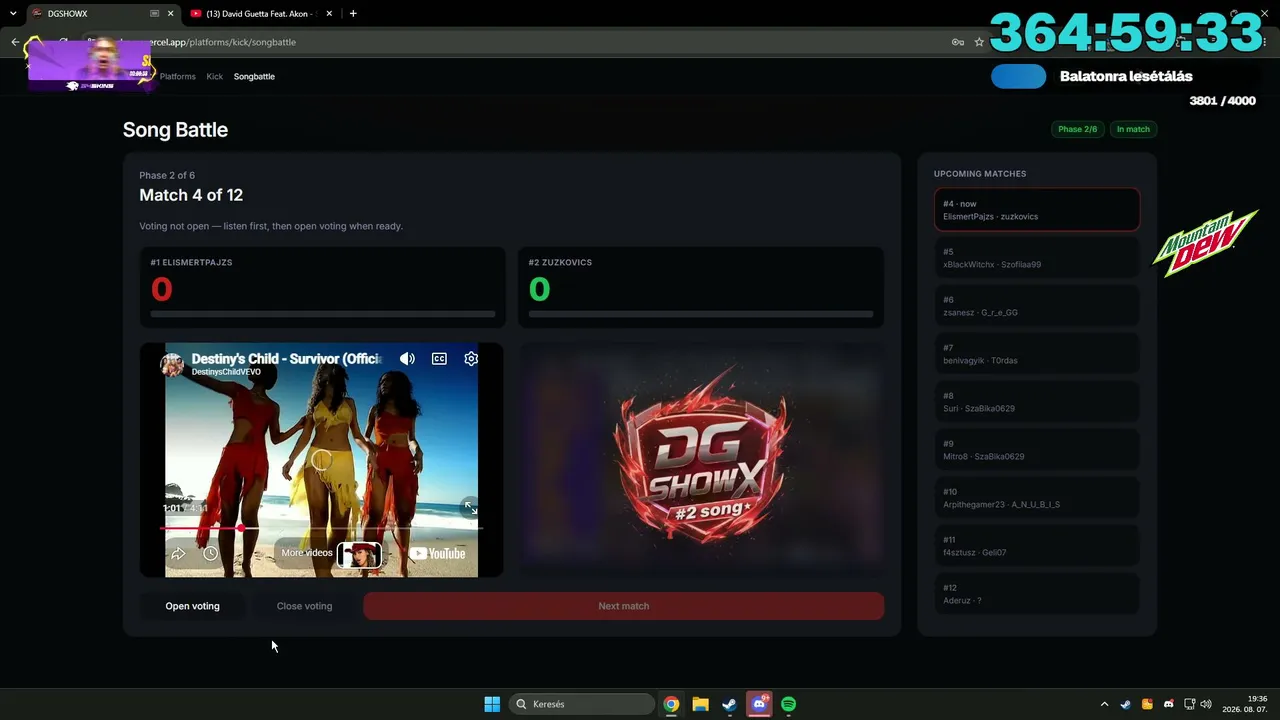This screenshot has width=1280, height=720.
Task: Open Spotify from the taskbar
Action: click(x=788, y=704)
